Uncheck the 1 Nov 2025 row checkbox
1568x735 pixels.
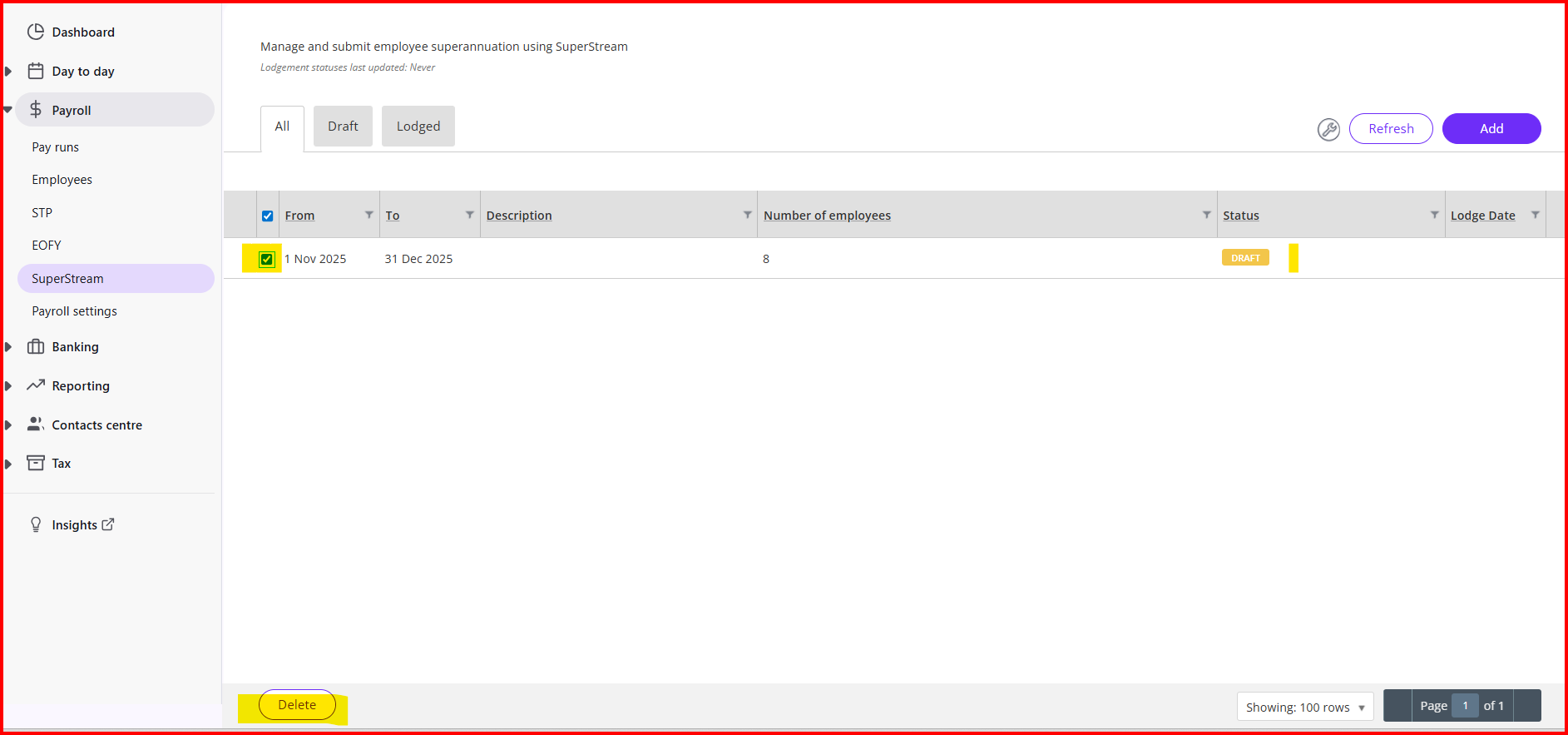[266, 259]
